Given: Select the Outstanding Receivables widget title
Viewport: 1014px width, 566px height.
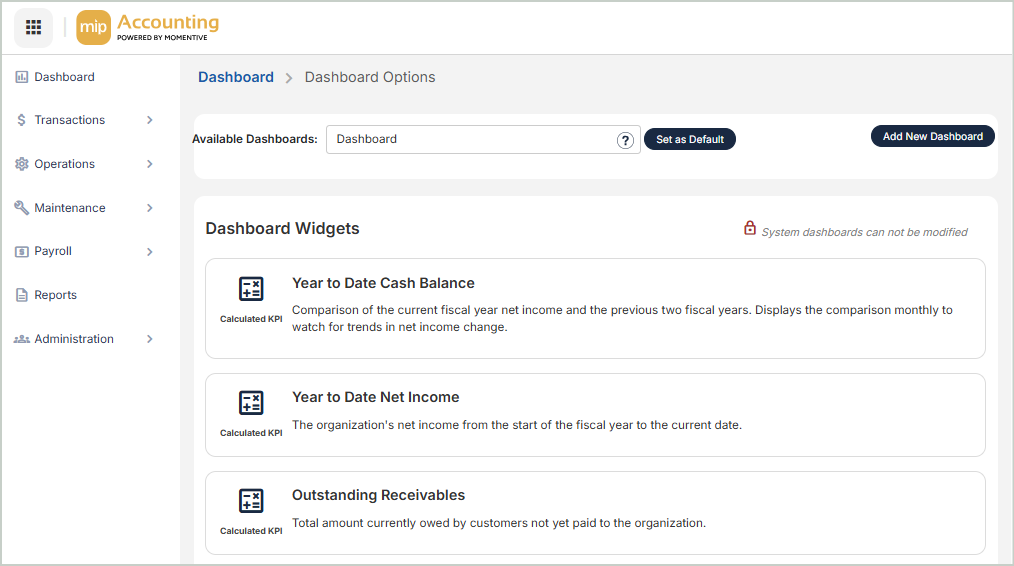Looking at the screenshot, I should (x=378, y=495).
